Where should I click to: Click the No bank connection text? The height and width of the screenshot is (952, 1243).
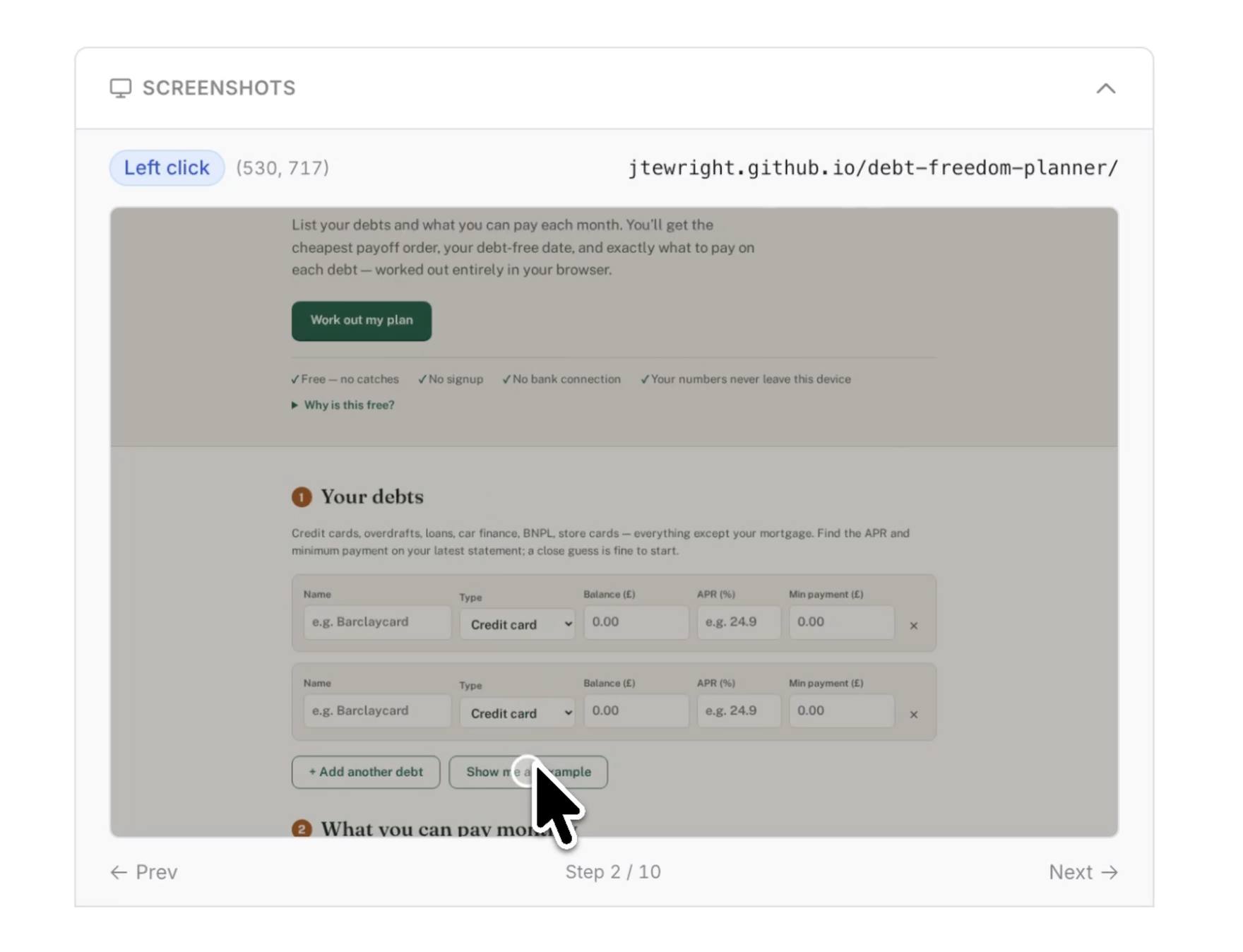[x=566, y=379]
